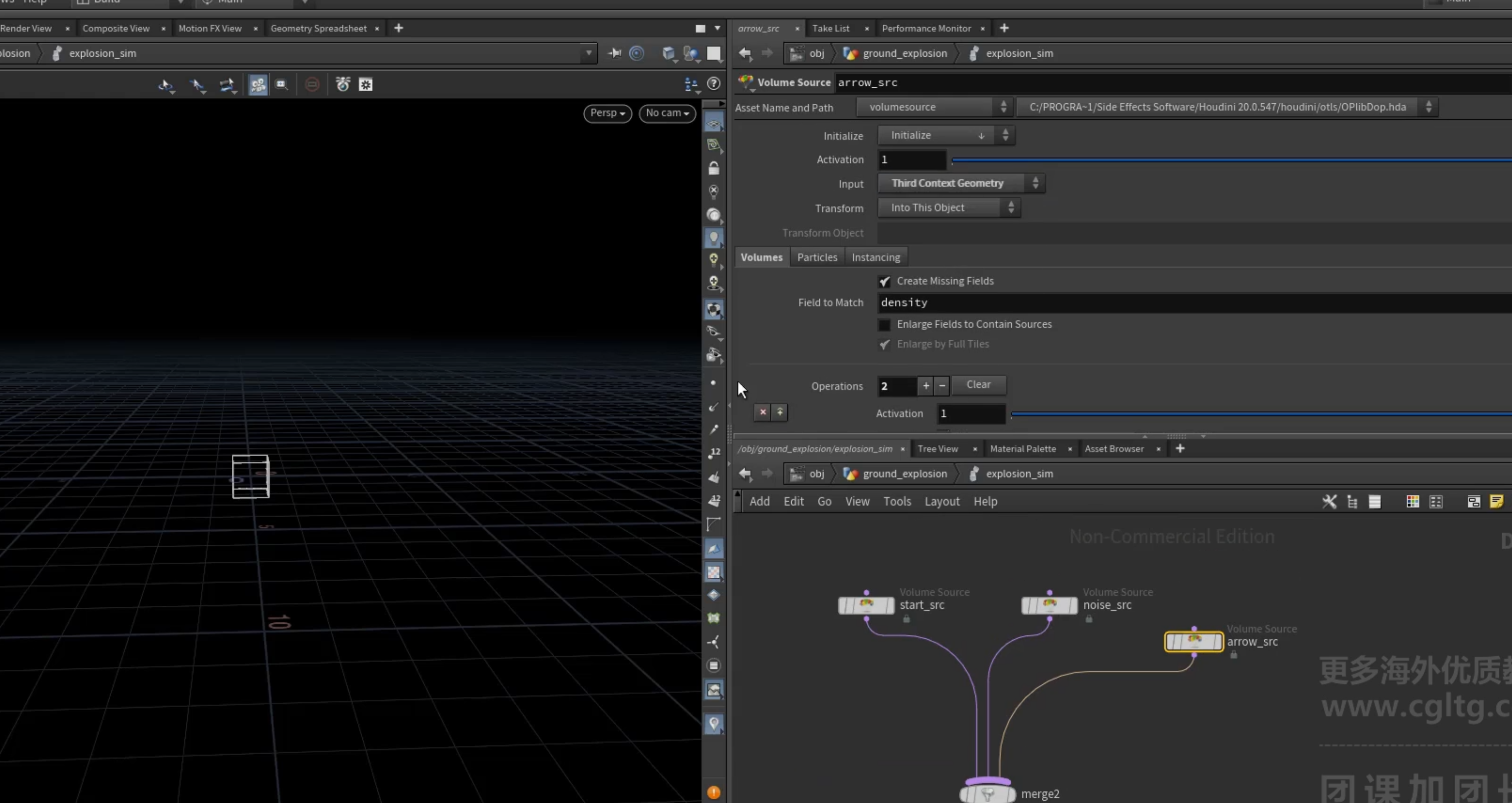This screenshot has width=1512, height=803.
Task: Click the move operation up arrow icon
Action: coord(779,412)
